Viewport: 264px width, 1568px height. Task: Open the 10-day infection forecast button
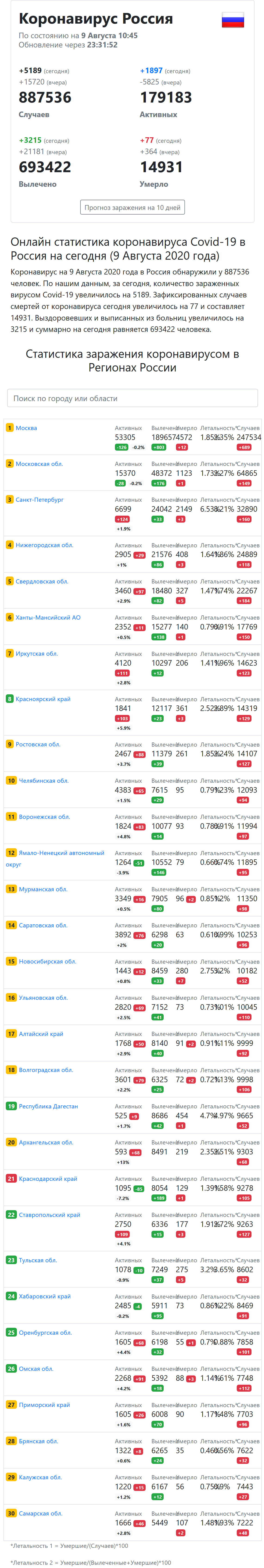tap(133, 208)
